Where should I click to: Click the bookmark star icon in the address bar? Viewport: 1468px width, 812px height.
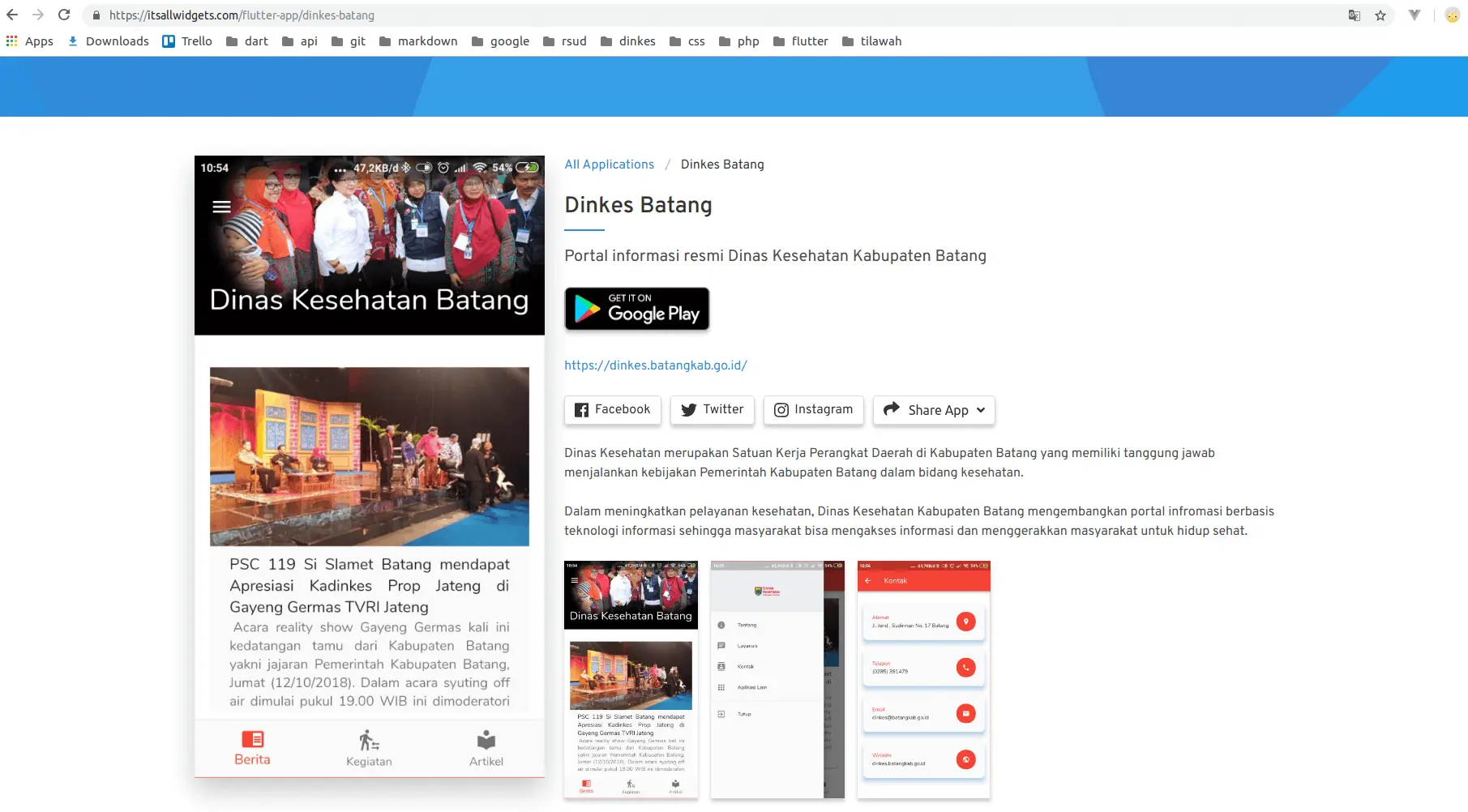(x=1379, y=15)
